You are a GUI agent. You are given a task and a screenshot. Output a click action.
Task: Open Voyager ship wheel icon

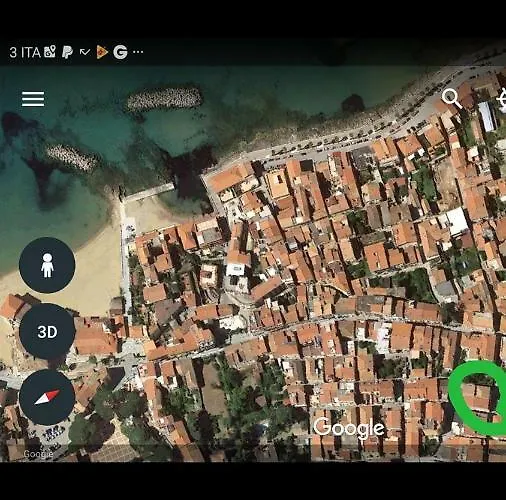coord(502,99)
